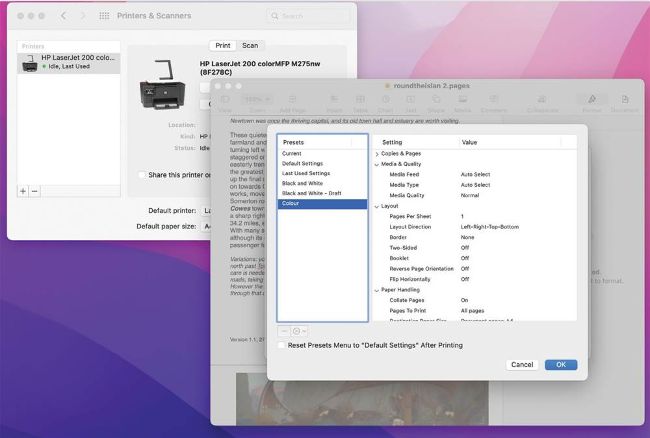Viewport: 650px width, 438px height.
Task: Click the remove printer minus button
Action: click(34, 190)
